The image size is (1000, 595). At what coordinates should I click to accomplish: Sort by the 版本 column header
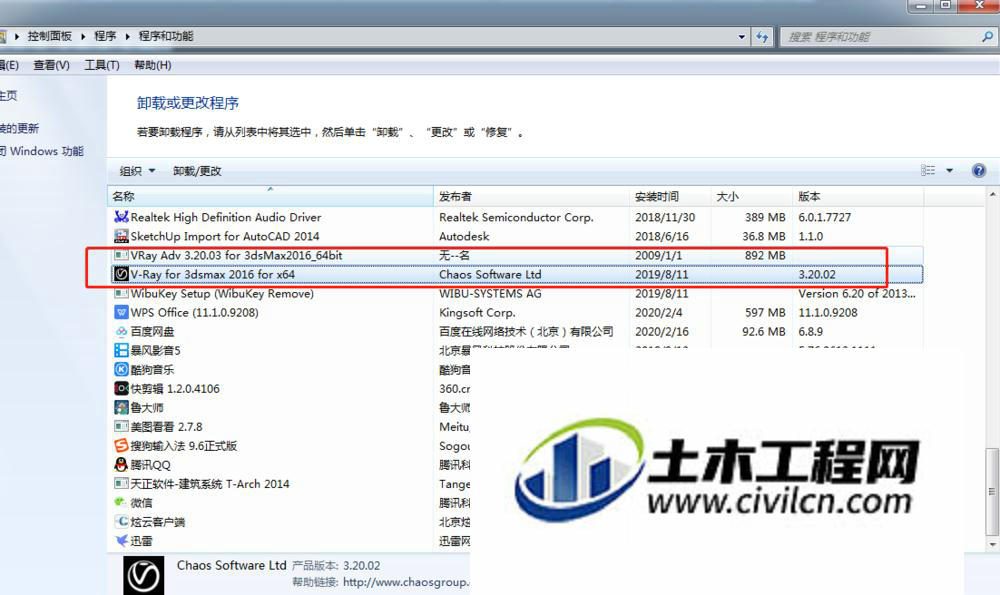click(x=858, y=196)
